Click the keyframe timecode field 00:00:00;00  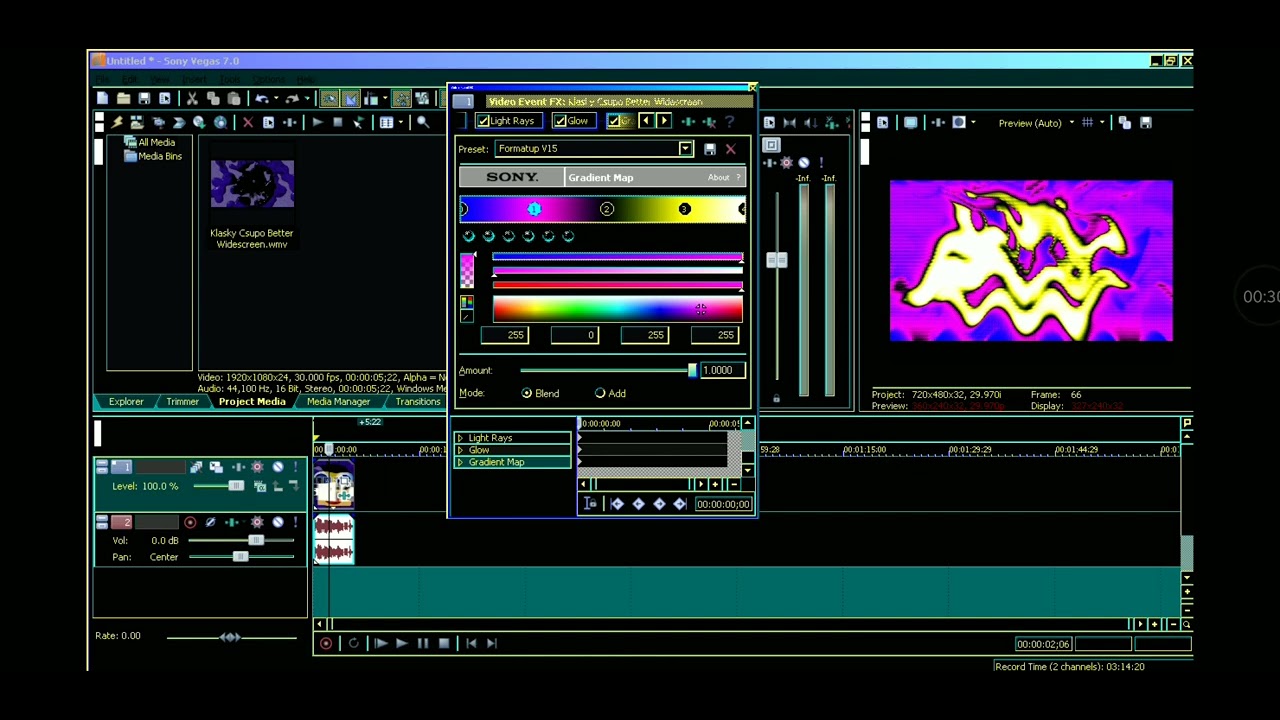[x=723, y=504]
